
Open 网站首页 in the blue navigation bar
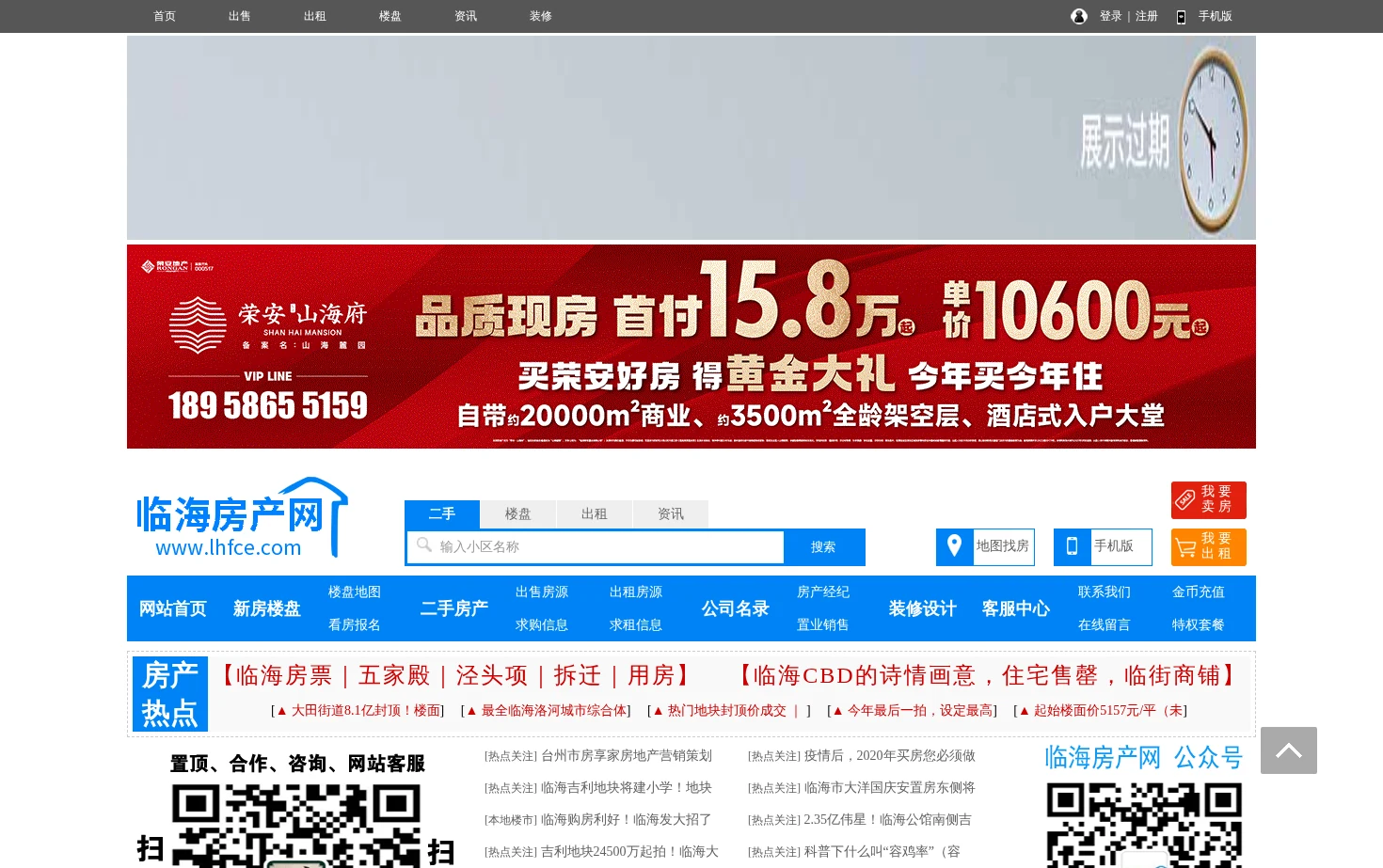(173, 608)
